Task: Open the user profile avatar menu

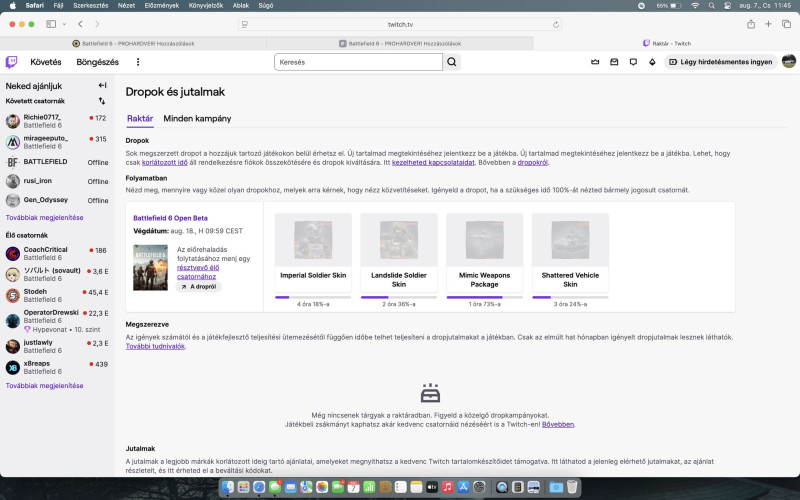Action: [789, 61]
